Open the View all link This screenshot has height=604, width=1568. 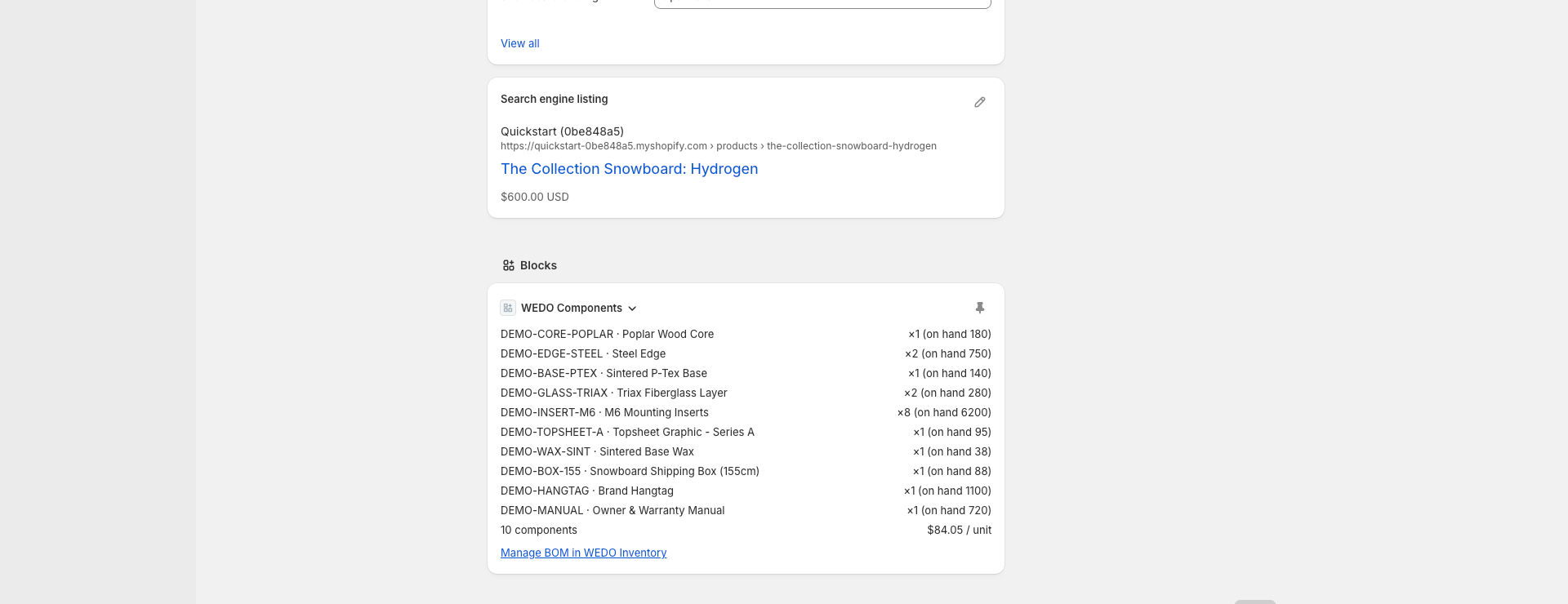(x=520, y=43)
